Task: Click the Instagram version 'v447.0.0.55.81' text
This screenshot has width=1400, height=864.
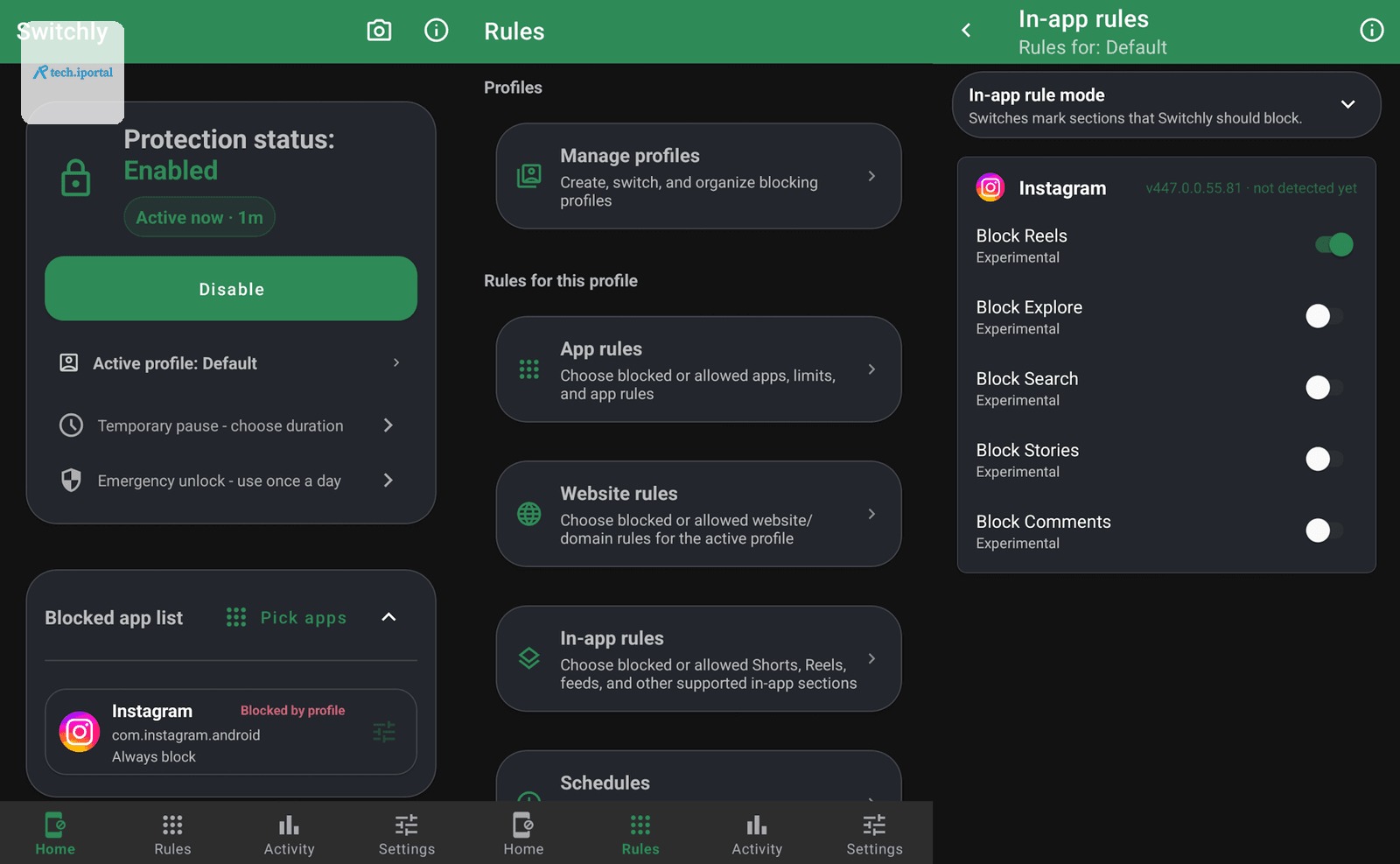Action: [x=1193, y=188]
